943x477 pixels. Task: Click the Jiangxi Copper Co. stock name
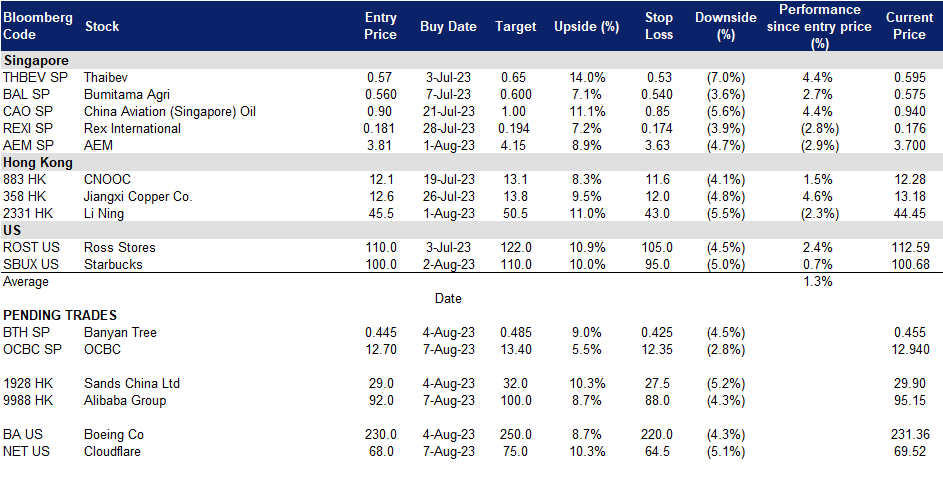click(138, 196)
